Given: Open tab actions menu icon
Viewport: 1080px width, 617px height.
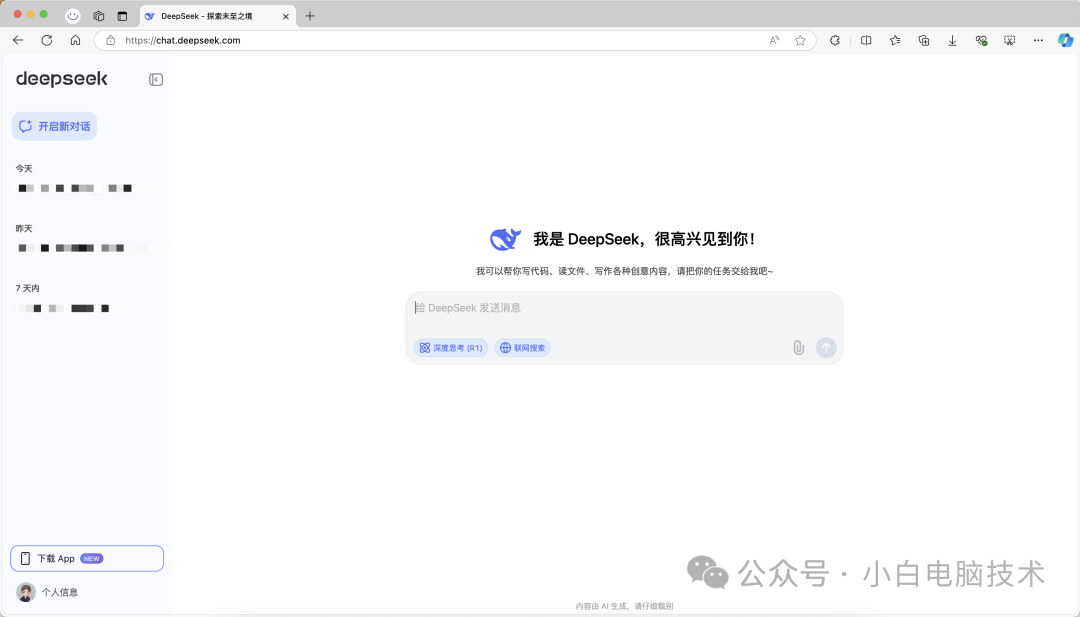Looking at the screenshot, I should [x=122, y=16].
